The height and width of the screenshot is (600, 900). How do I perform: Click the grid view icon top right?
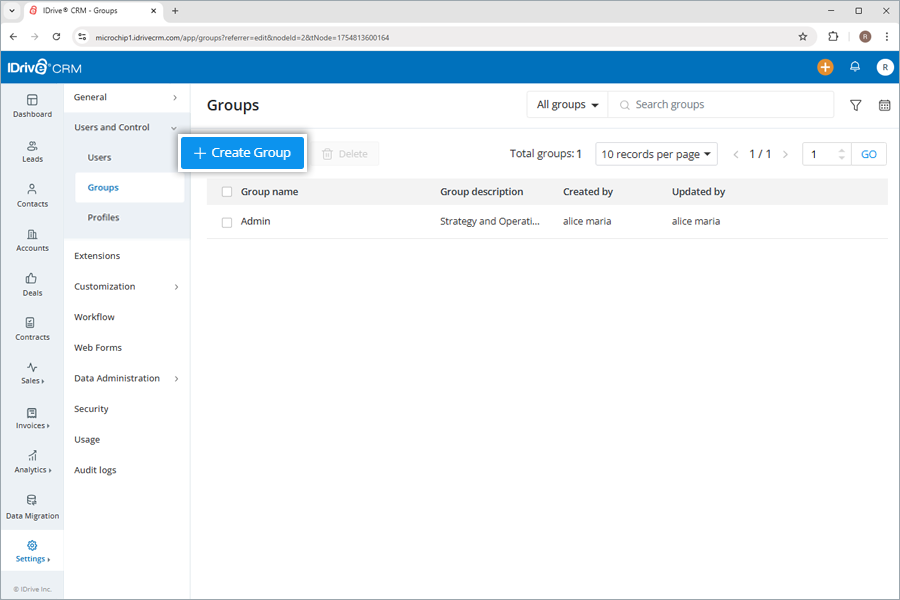point(884,104)
